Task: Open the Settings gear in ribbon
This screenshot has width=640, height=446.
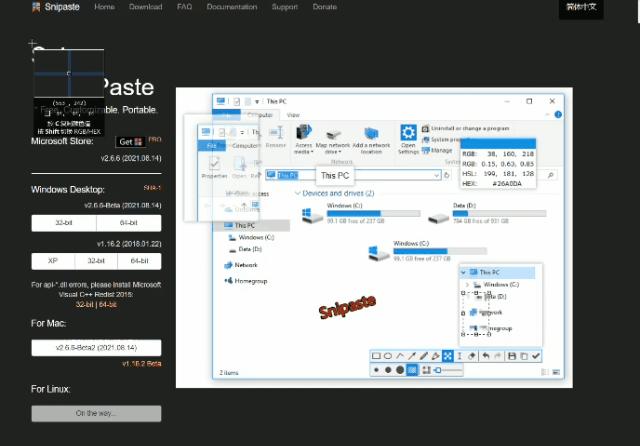Action: tap(408, 134)
